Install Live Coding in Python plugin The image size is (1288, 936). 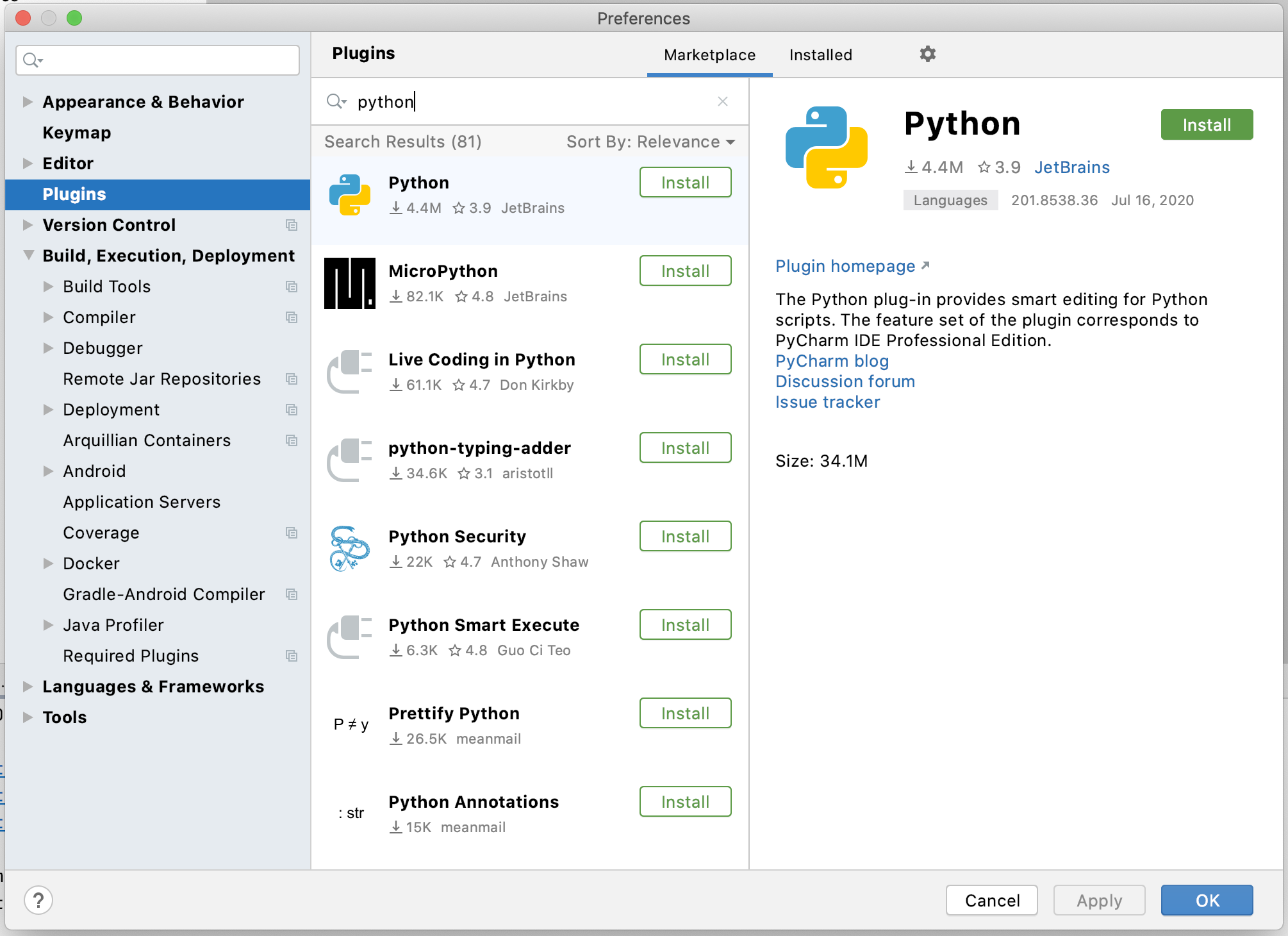tap(685, 359)
